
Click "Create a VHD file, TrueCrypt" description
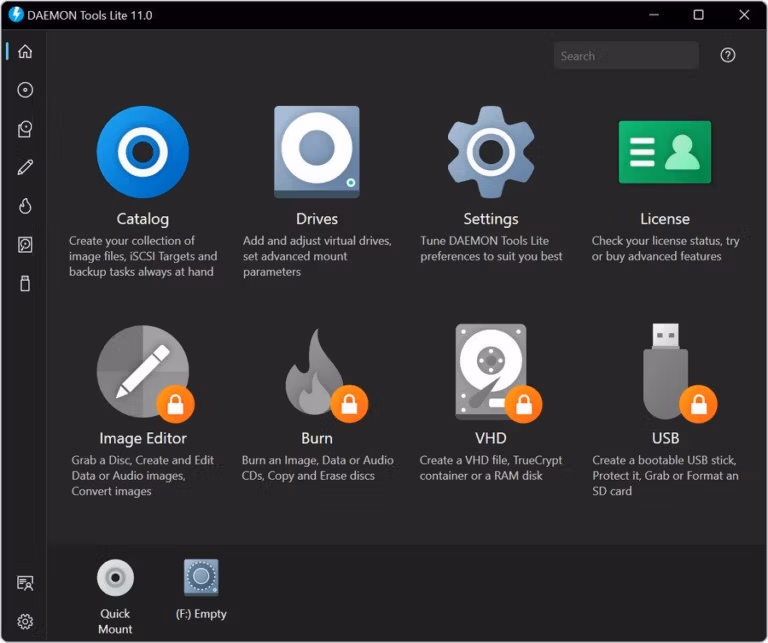[x=491, y=468]
